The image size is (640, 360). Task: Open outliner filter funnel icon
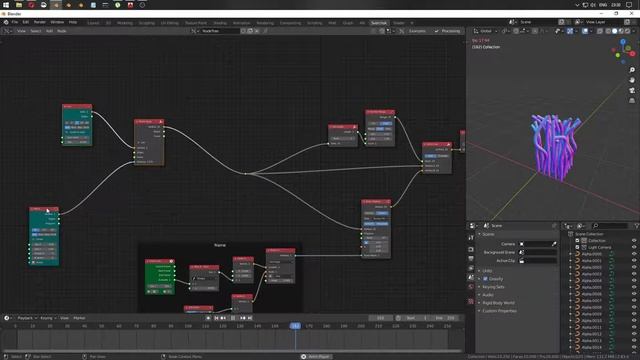pos(636,226)
